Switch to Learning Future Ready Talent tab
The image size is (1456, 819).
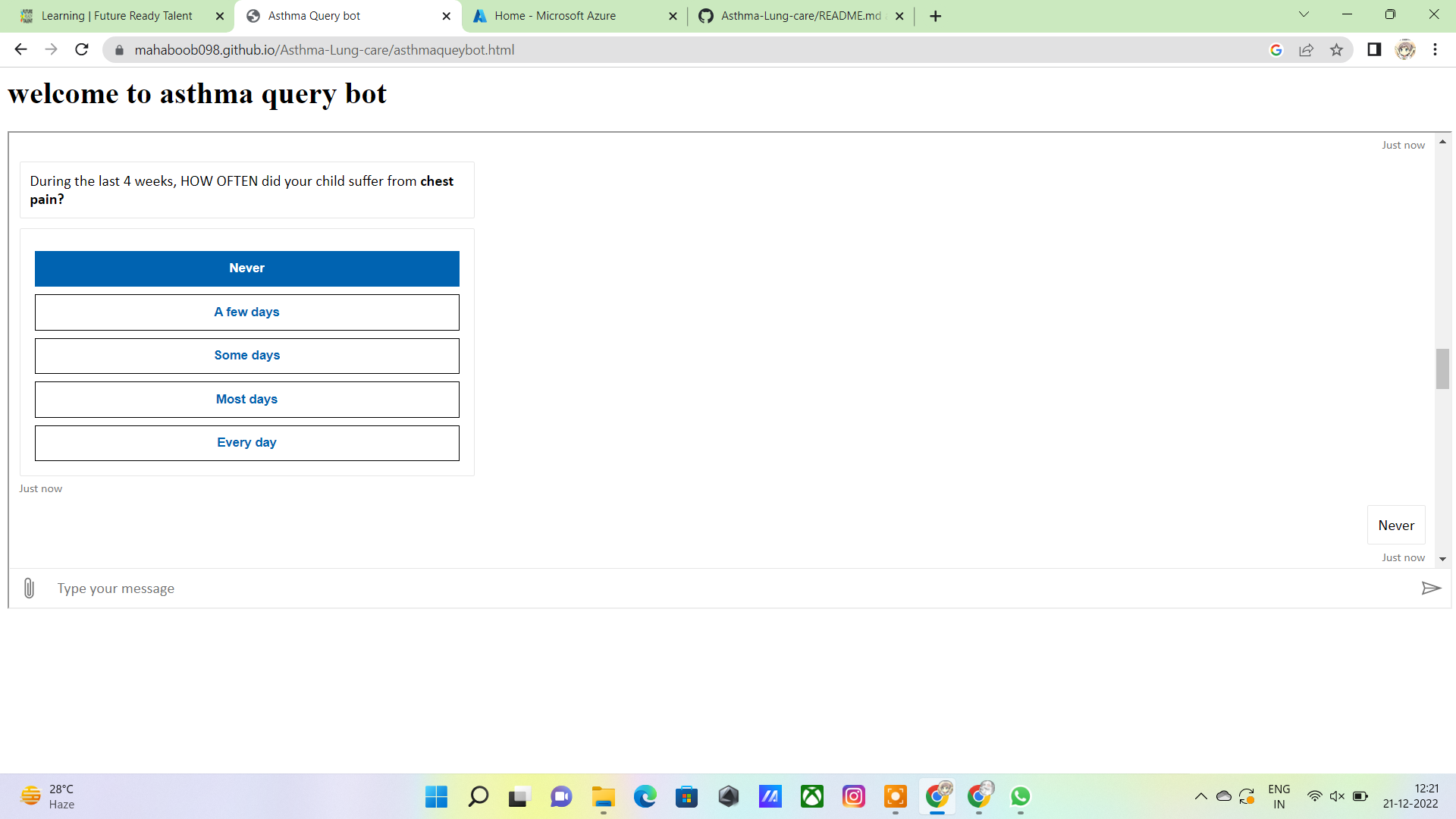click(118, 16)
